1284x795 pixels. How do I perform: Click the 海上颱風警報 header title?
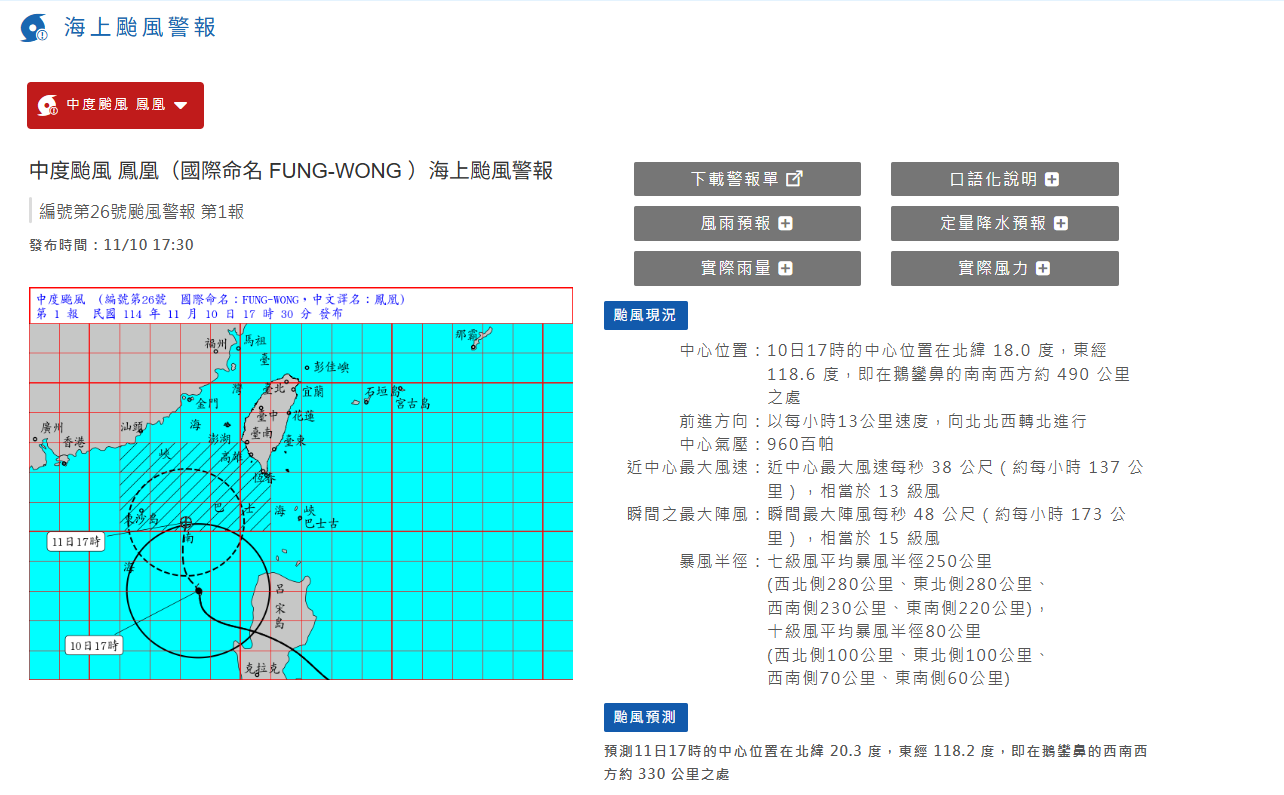point(140,28)
